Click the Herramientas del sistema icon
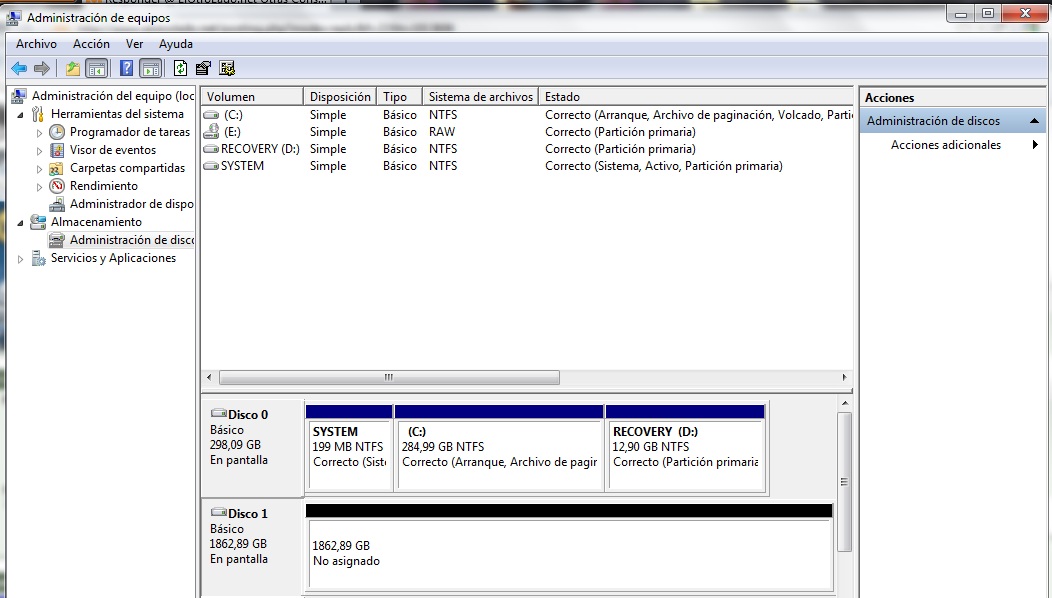1052x598 pixels. (x=38, y=114)
